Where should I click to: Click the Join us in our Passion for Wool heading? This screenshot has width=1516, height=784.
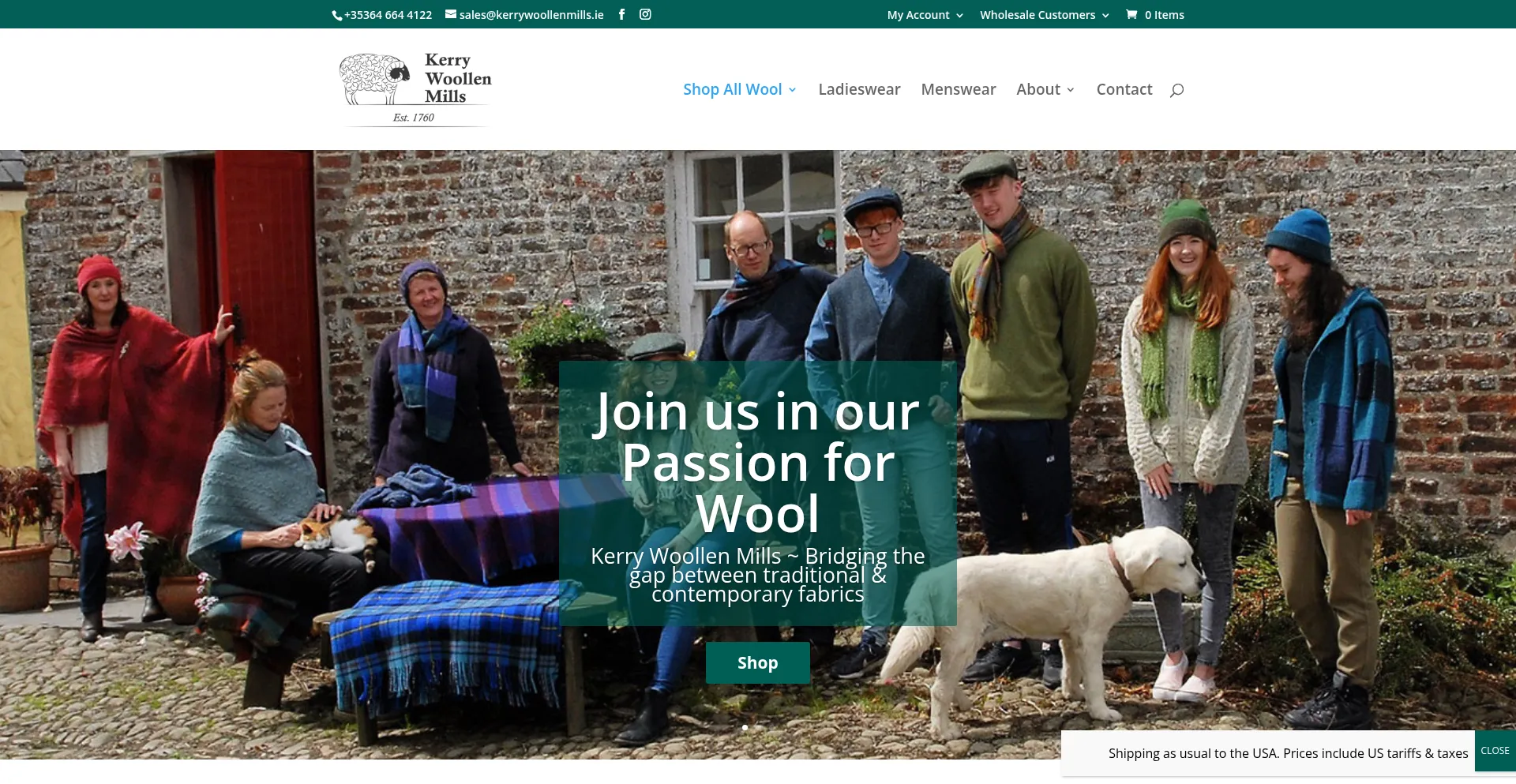757,462
